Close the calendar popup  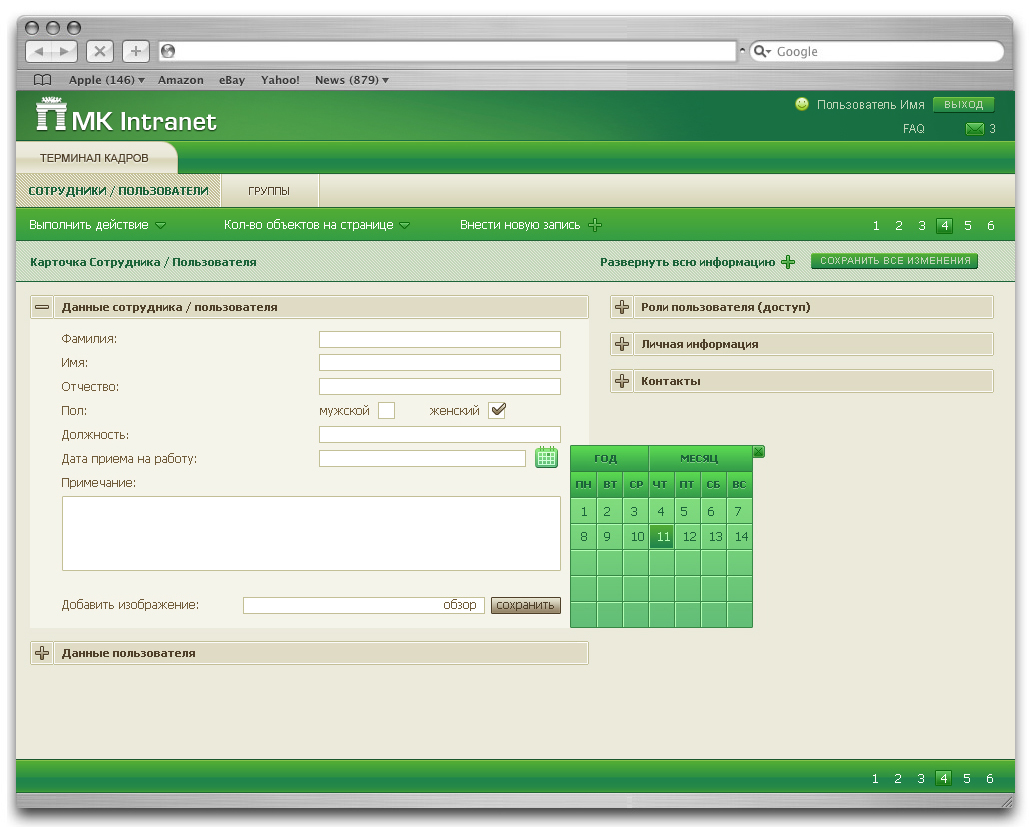tap(758, 452)
